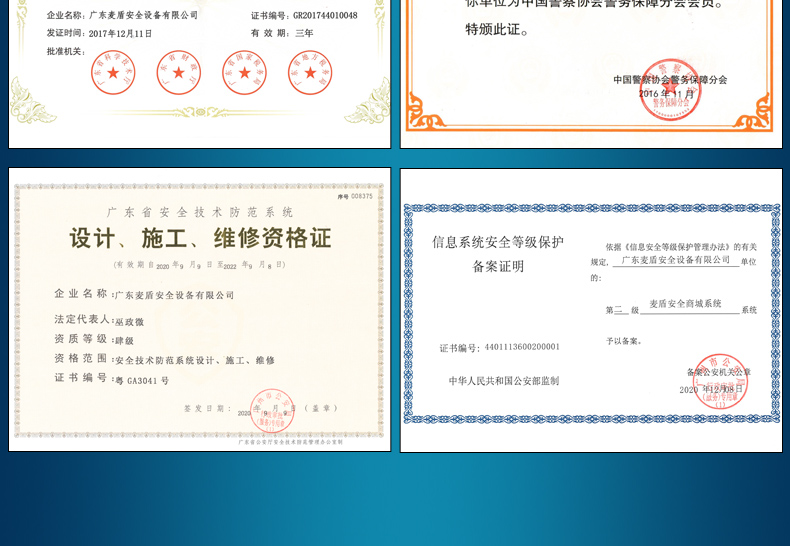The width and height of the screenshot is (790, 546).
Task: Click the 广东省财政厅 red seal
Action: coord(179,73)
